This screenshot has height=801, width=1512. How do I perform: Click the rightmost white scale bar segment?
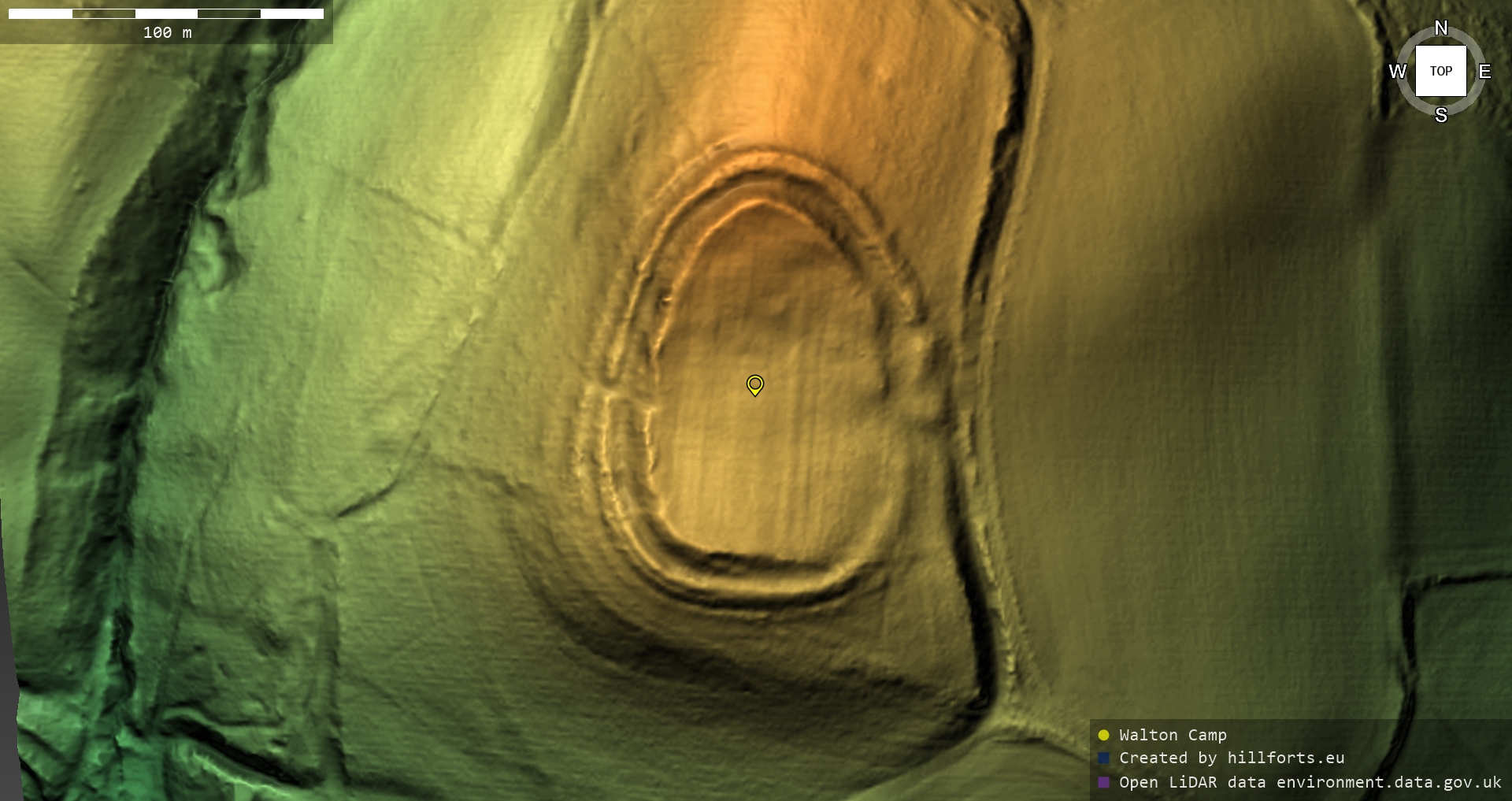tap(292, 13)
